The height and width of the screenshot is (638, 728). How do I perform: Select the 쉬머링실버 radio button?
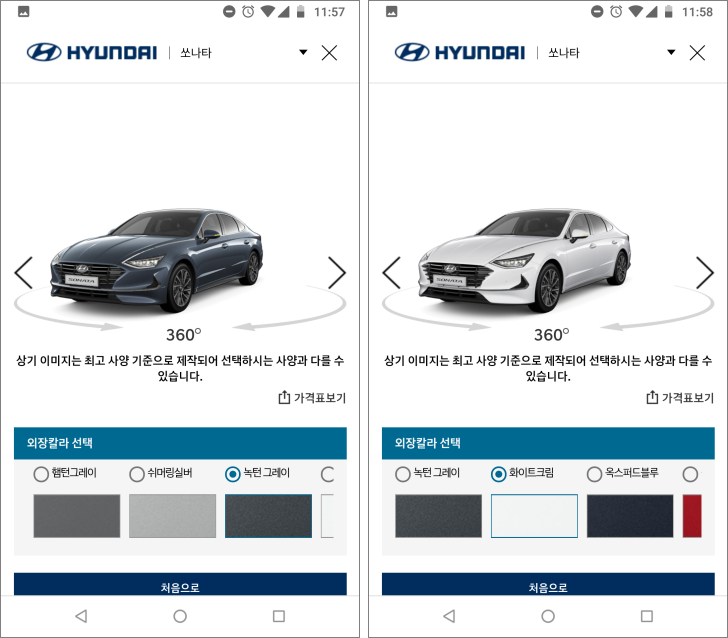[137, 474]
